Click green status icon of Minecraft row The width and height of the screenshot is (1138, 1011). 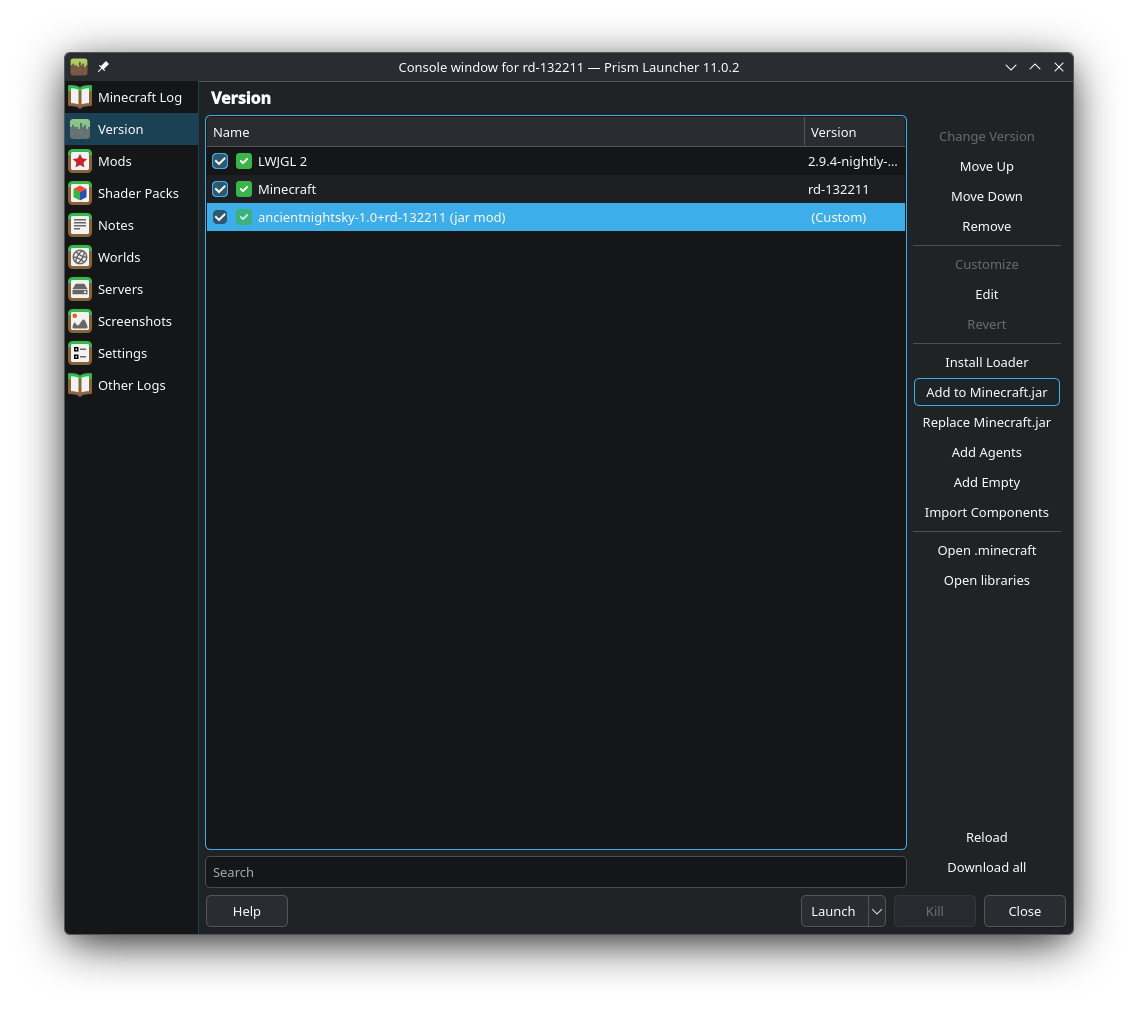244,189
